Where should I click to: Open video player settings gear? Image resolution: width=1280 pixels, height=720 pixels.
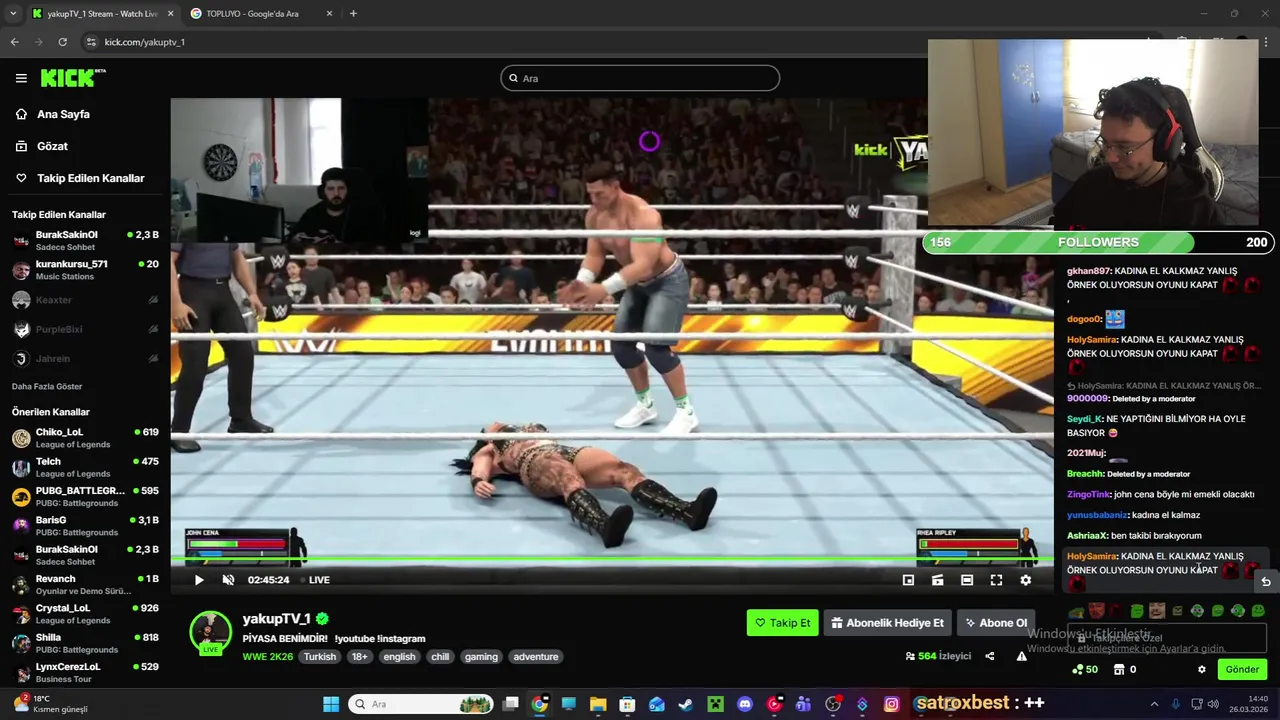1025,580
